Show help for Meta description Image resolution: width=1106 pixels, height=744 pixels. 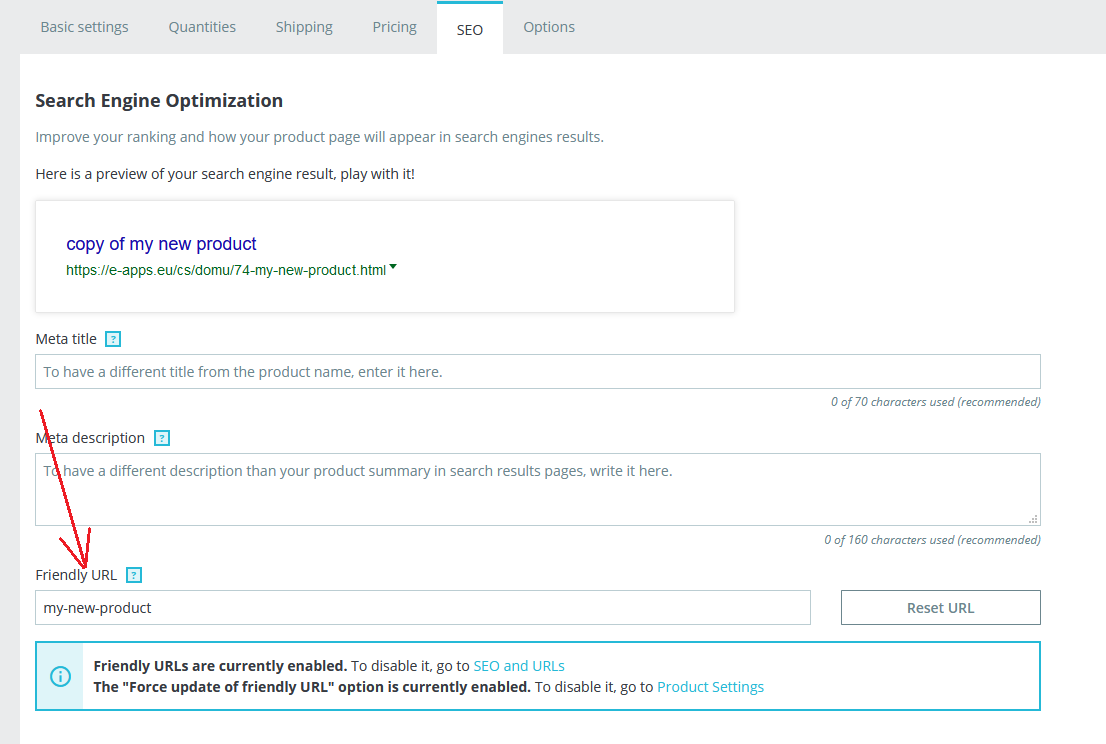(x=162, y=438)
